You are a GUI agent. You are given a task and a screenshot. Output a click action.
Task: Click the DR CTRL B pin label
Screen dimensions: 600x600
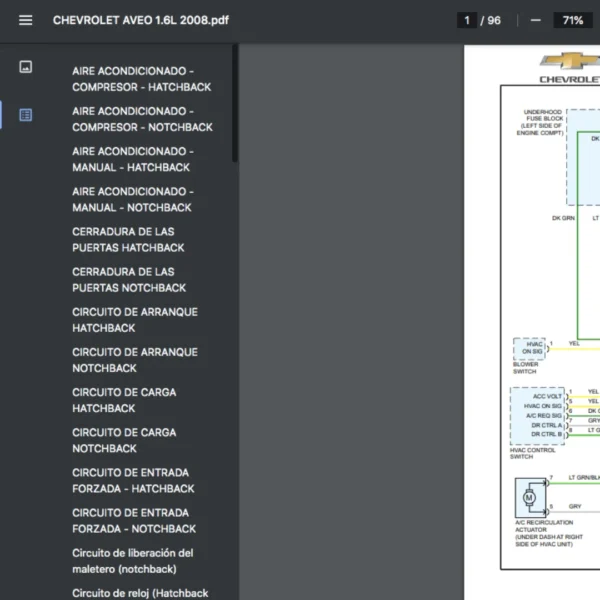click(546, 434)
